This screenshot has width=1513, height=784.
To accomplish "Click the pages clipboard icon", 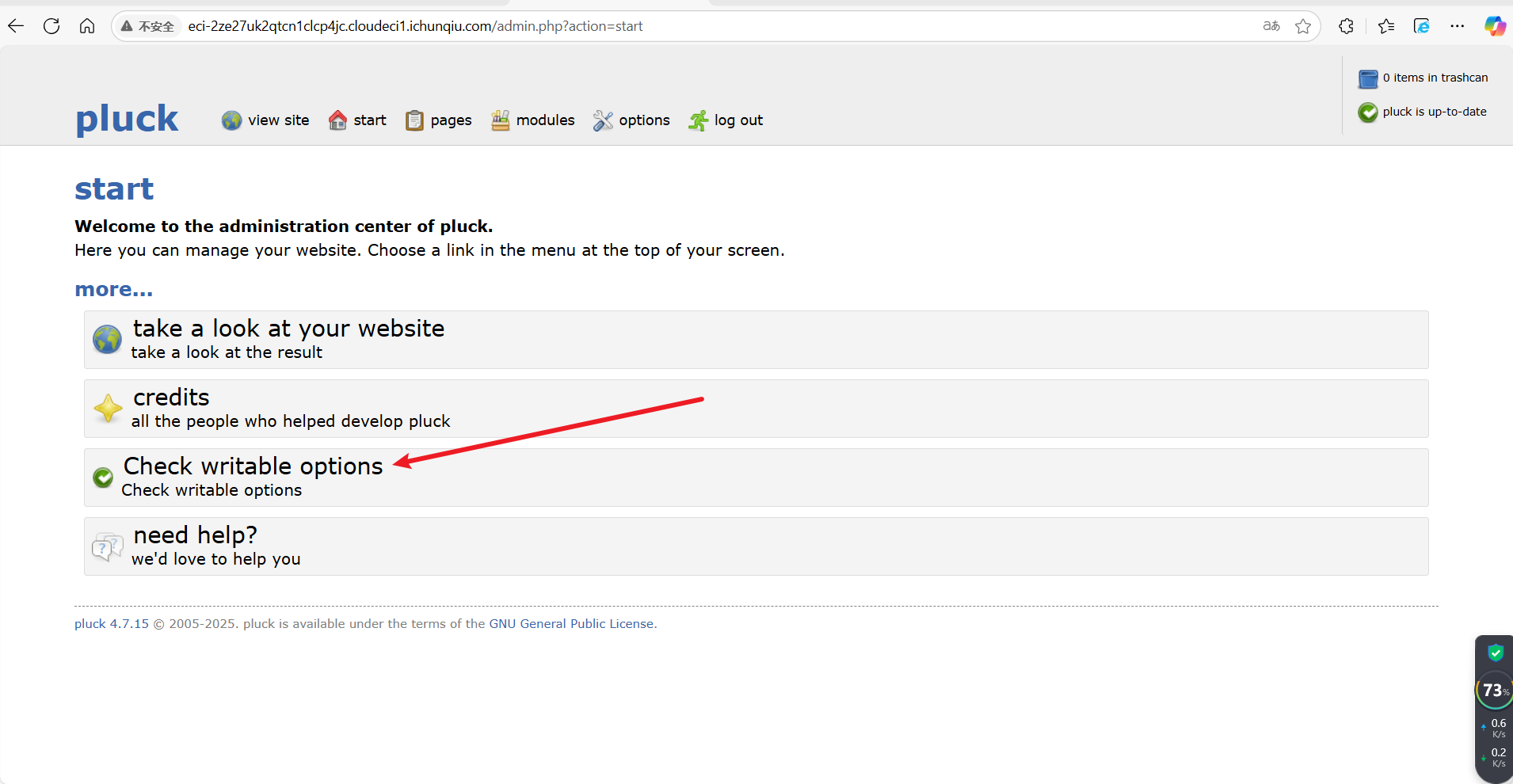I will (x=414, y=120).
